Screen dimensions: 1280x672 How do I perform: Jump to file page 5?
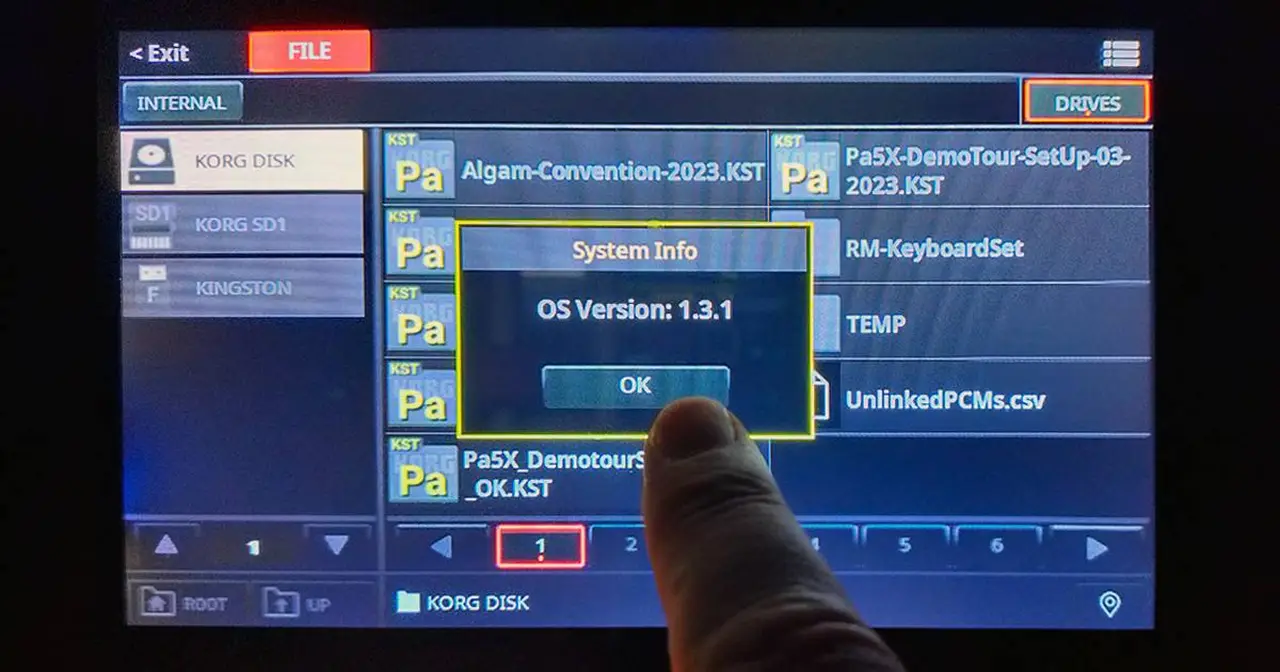(x=904, y=546)
